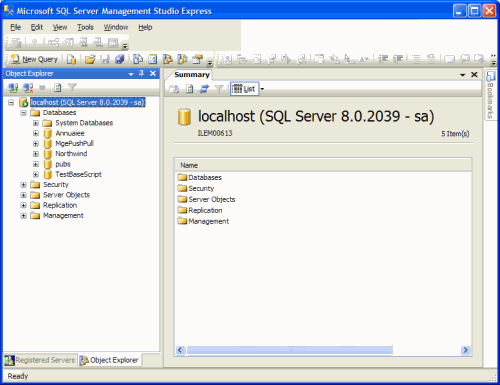Close the Object Explorer panel
Screen dimensions: 500x385
[x=153, y=73]
